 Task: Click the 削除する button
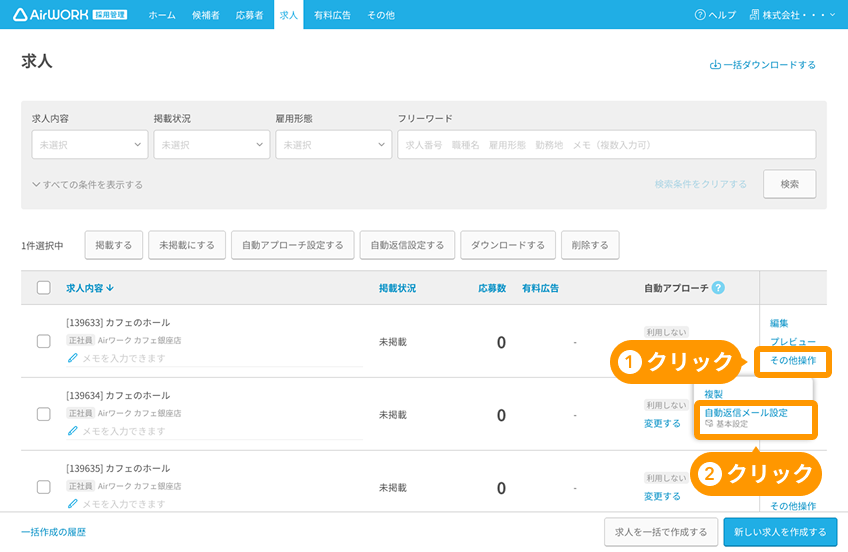pyautogui.click(x=590, y=245)
